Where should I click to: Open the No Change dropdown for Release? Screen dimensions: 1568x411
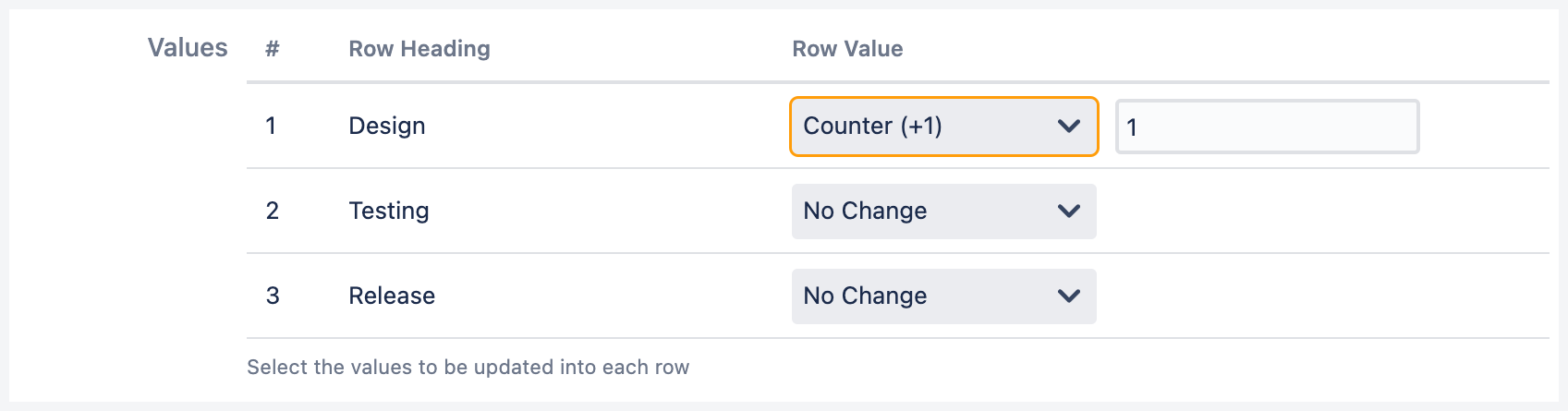coord(924,296)
